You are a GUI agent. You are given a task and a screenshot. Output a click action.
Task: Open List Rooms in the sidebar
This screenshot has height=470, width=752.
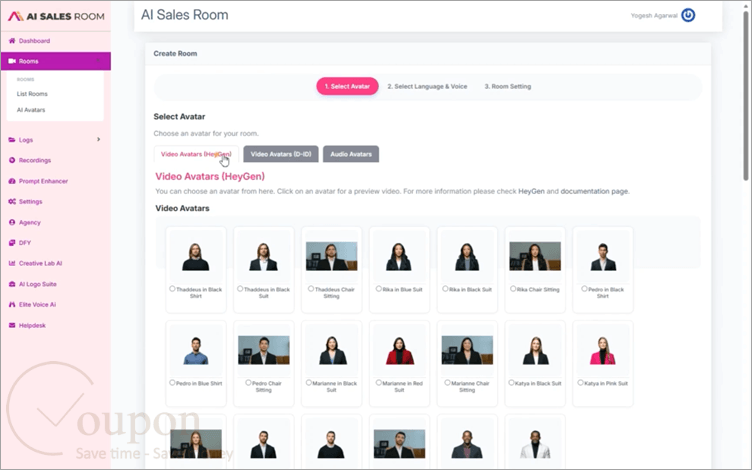(32, 94)
